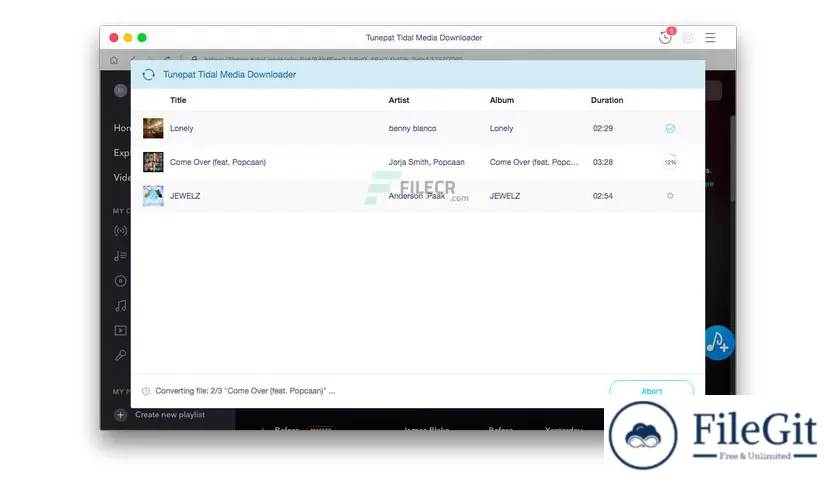The height and width of the screenshot is (484, 836).
Task: Click the Artist column header
Action: tap(399, 100)
